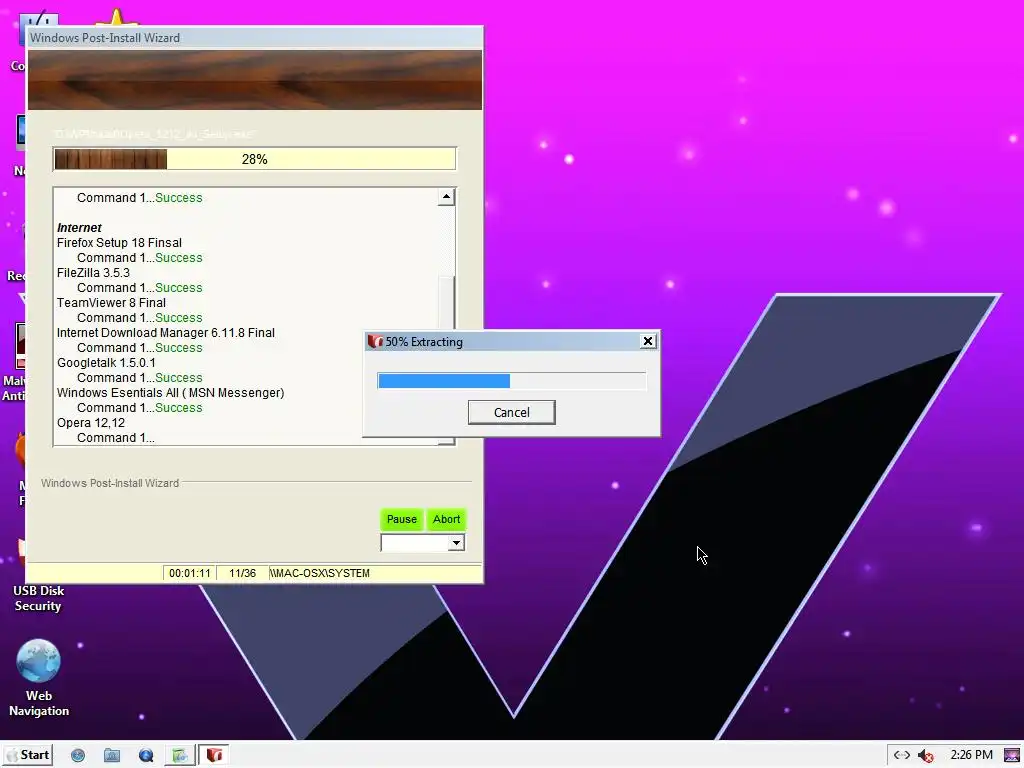Click the purple tray icon beside clock
Image resolution: width=1024 pixels, height=768 pixels.
point(1012,756)
